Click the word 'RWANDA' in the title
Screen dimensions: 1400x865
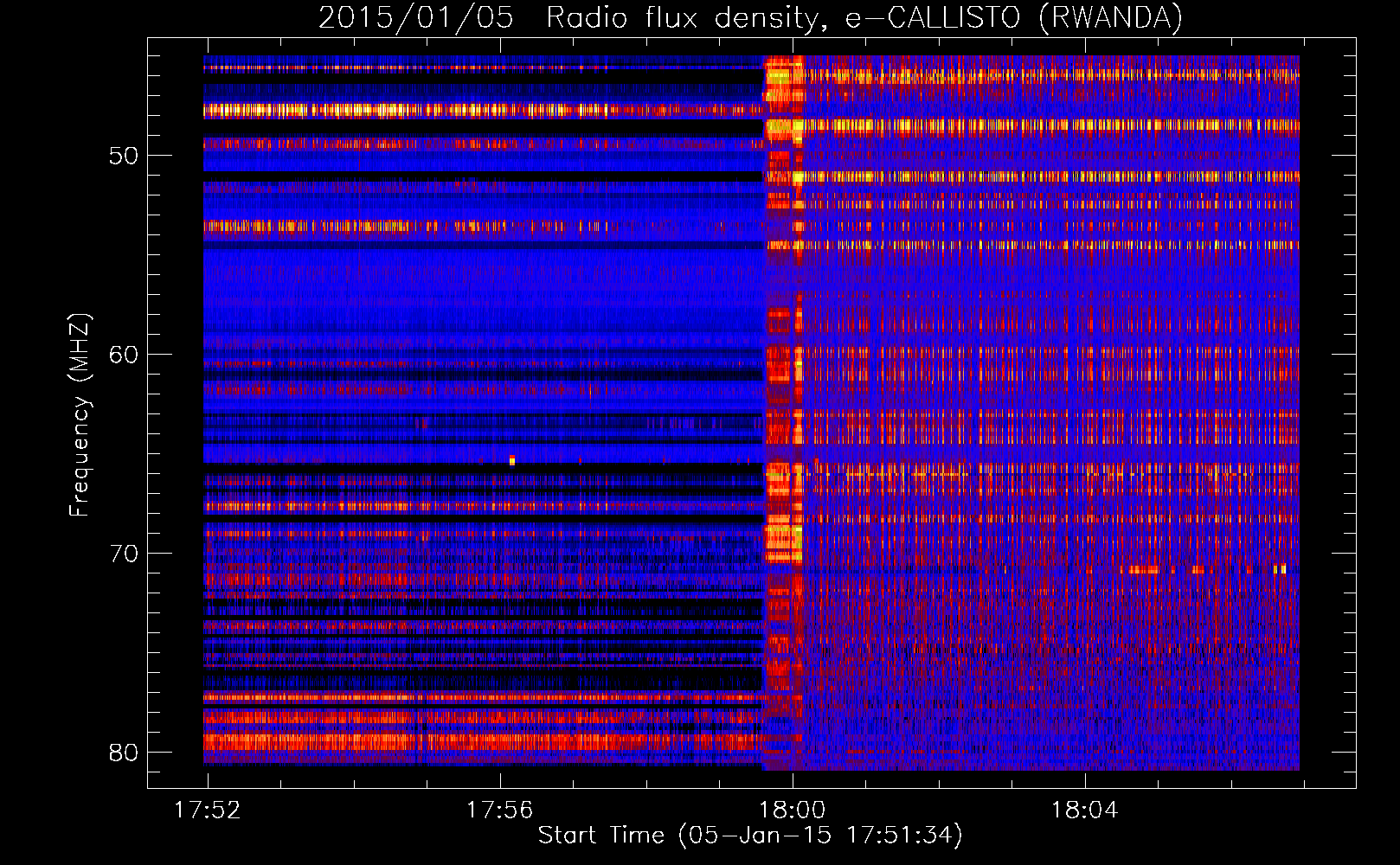point(1108,17)
